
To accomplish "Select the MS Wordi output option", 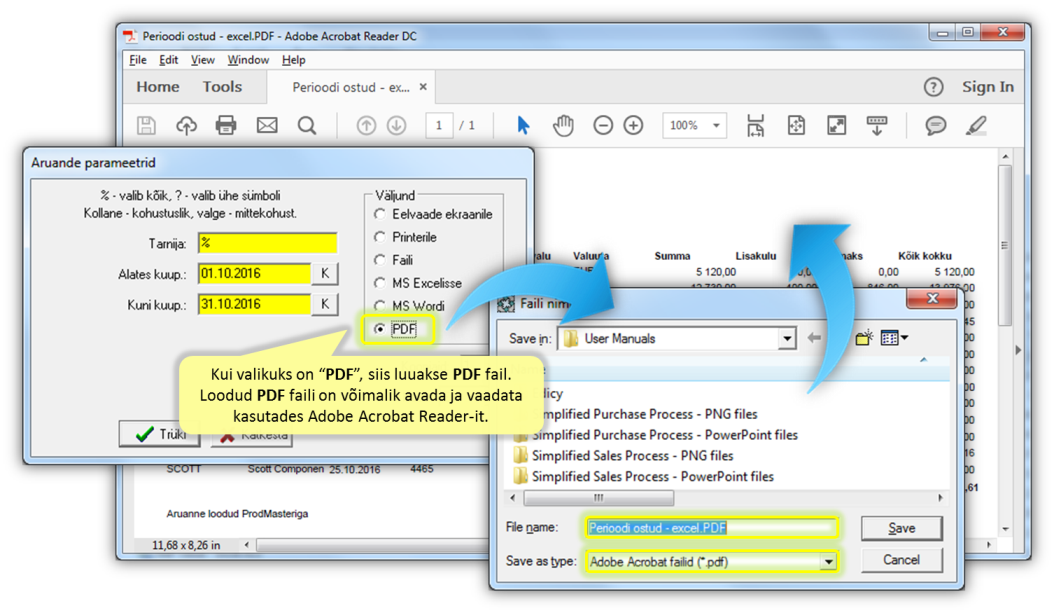I will (409, 306).
